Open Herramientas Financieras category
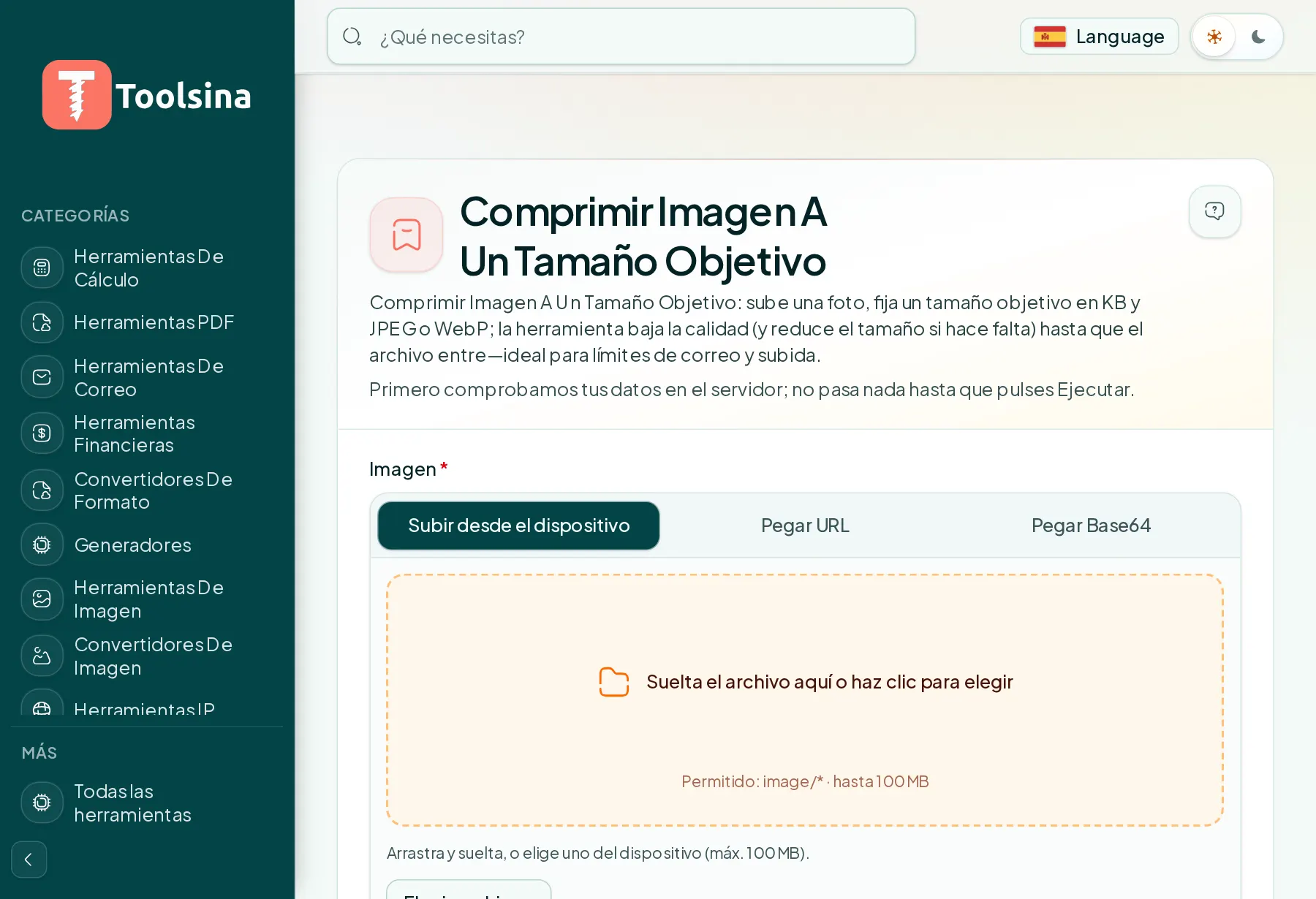 146,433
